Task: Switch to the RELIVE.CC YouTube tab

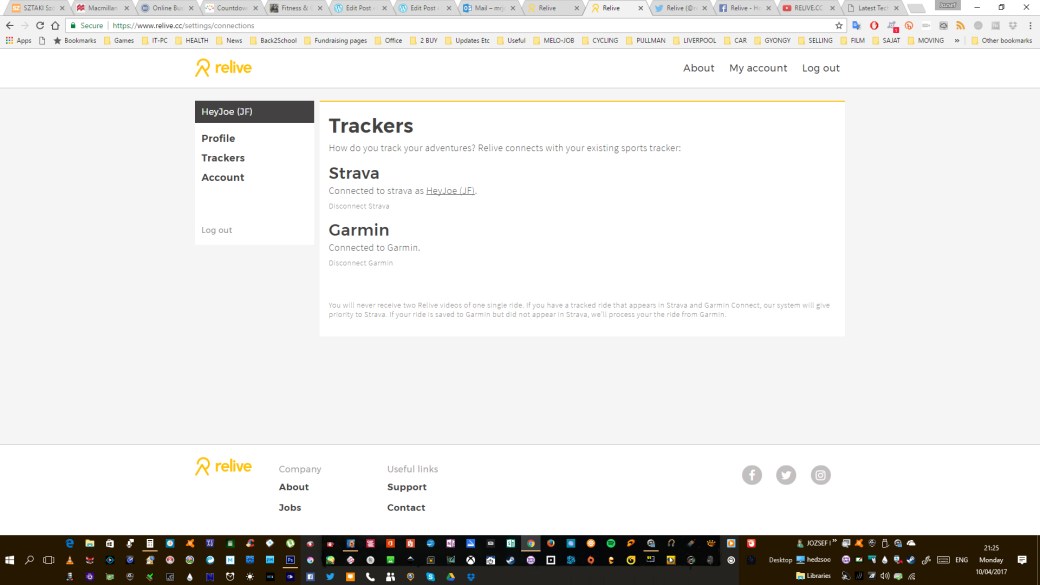Action: click(x=801, y=8)
